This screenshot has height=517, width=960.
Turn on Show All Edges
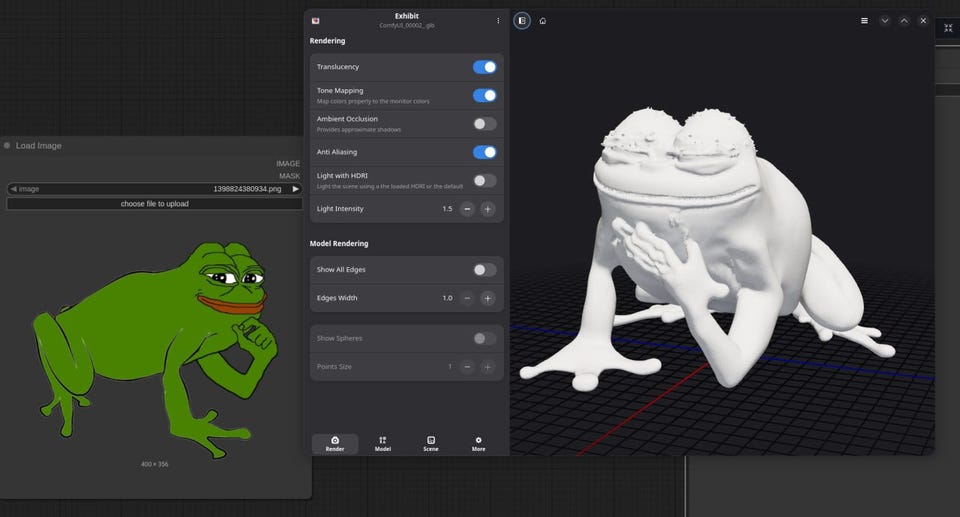[484, 270]
